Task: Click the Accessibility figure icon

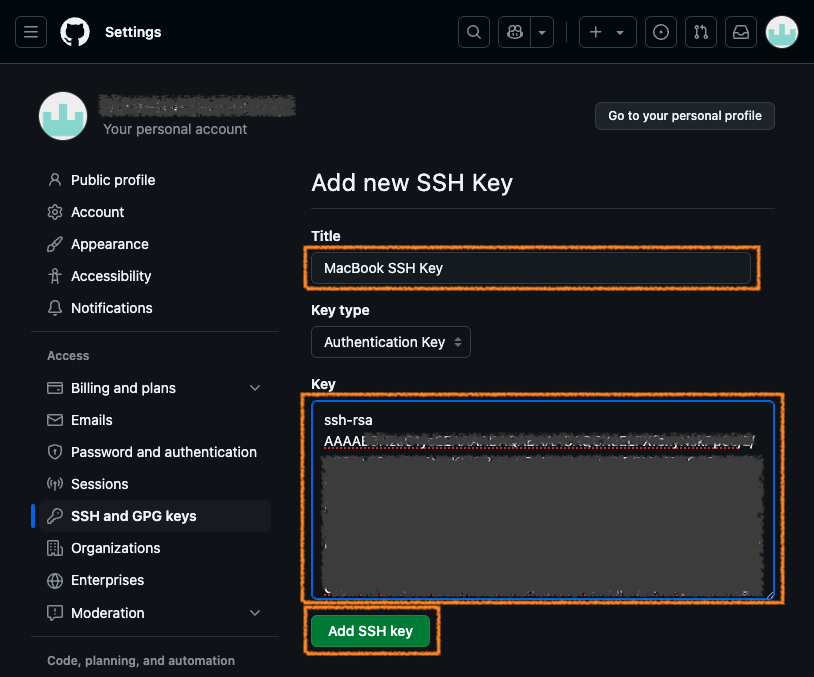Action: pyautogui.click(x=55, y=276)
